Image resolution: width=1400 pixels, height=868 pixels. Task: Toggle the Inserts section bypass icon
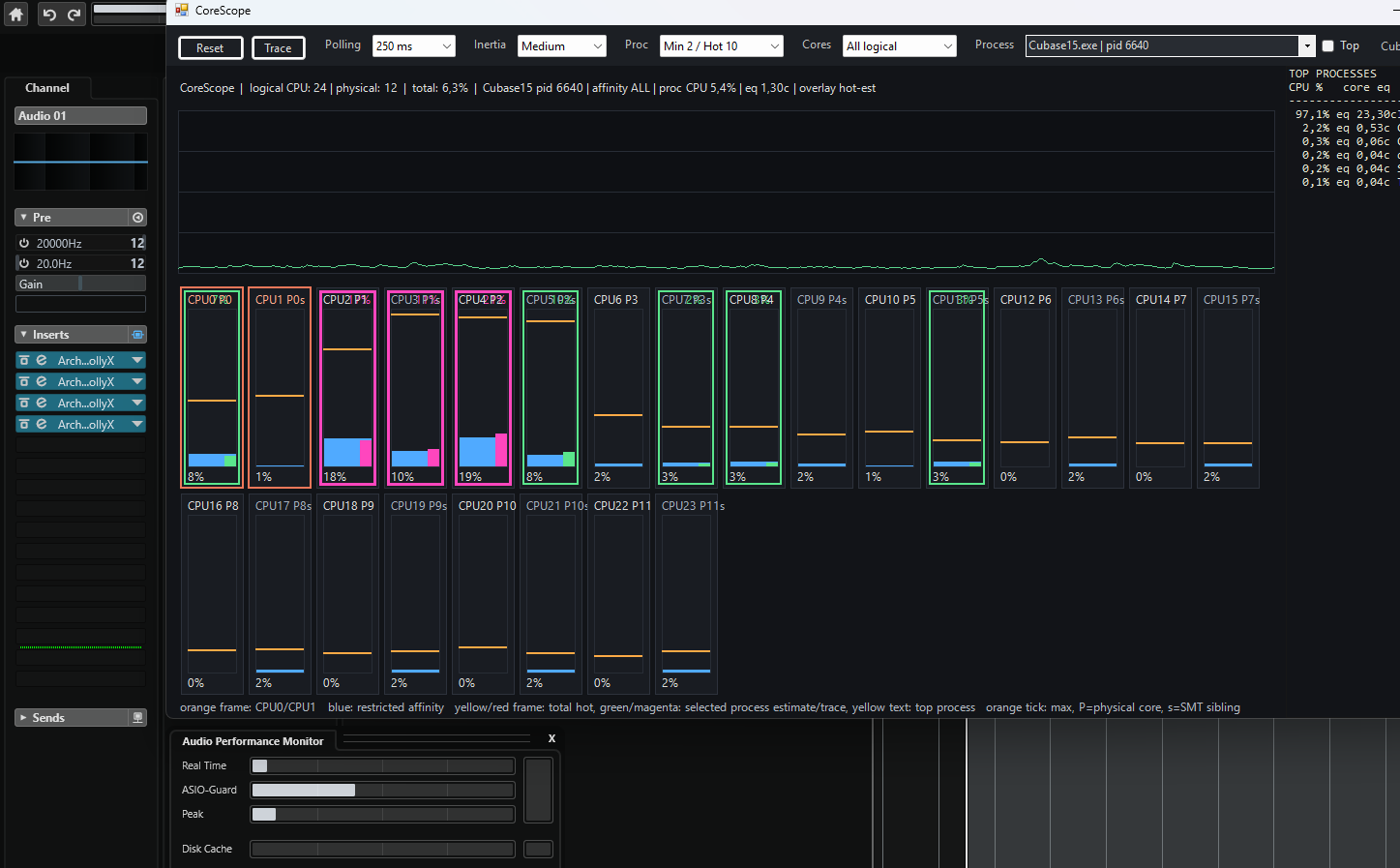pyautogui.click(x=138, y=335)
